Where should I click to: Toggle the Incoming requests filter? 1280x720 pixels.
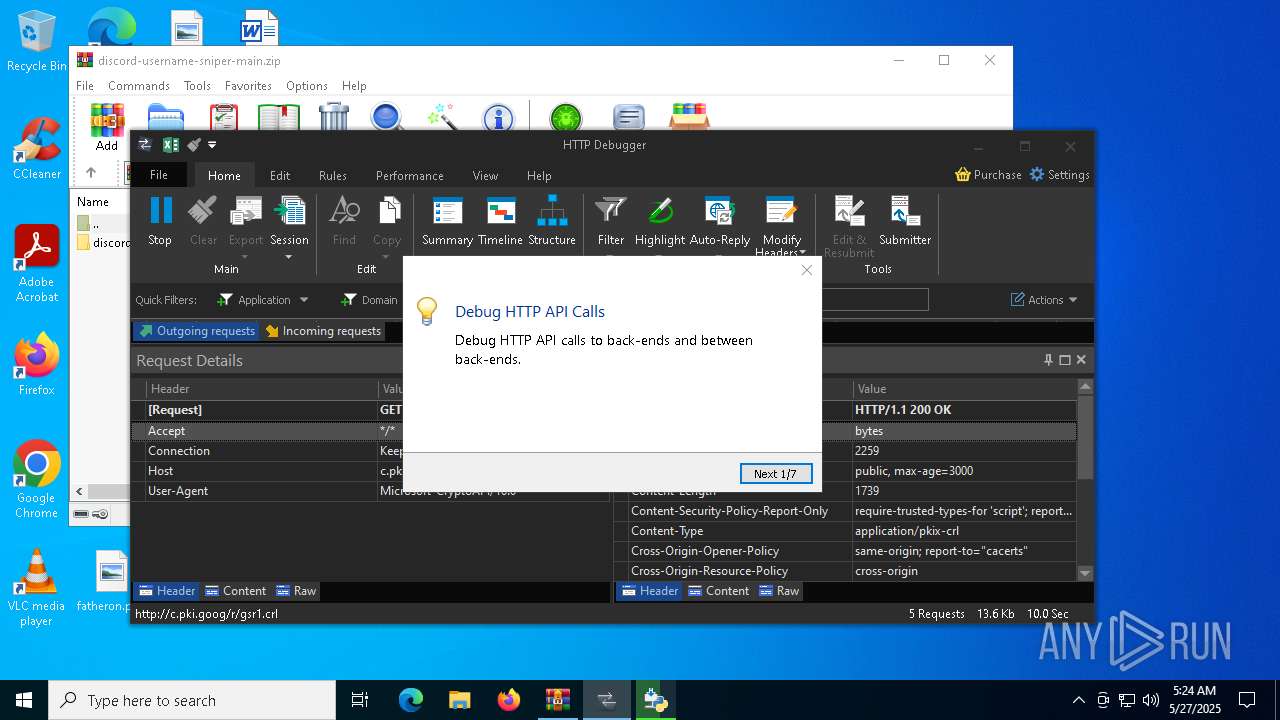tap(322, 331)
